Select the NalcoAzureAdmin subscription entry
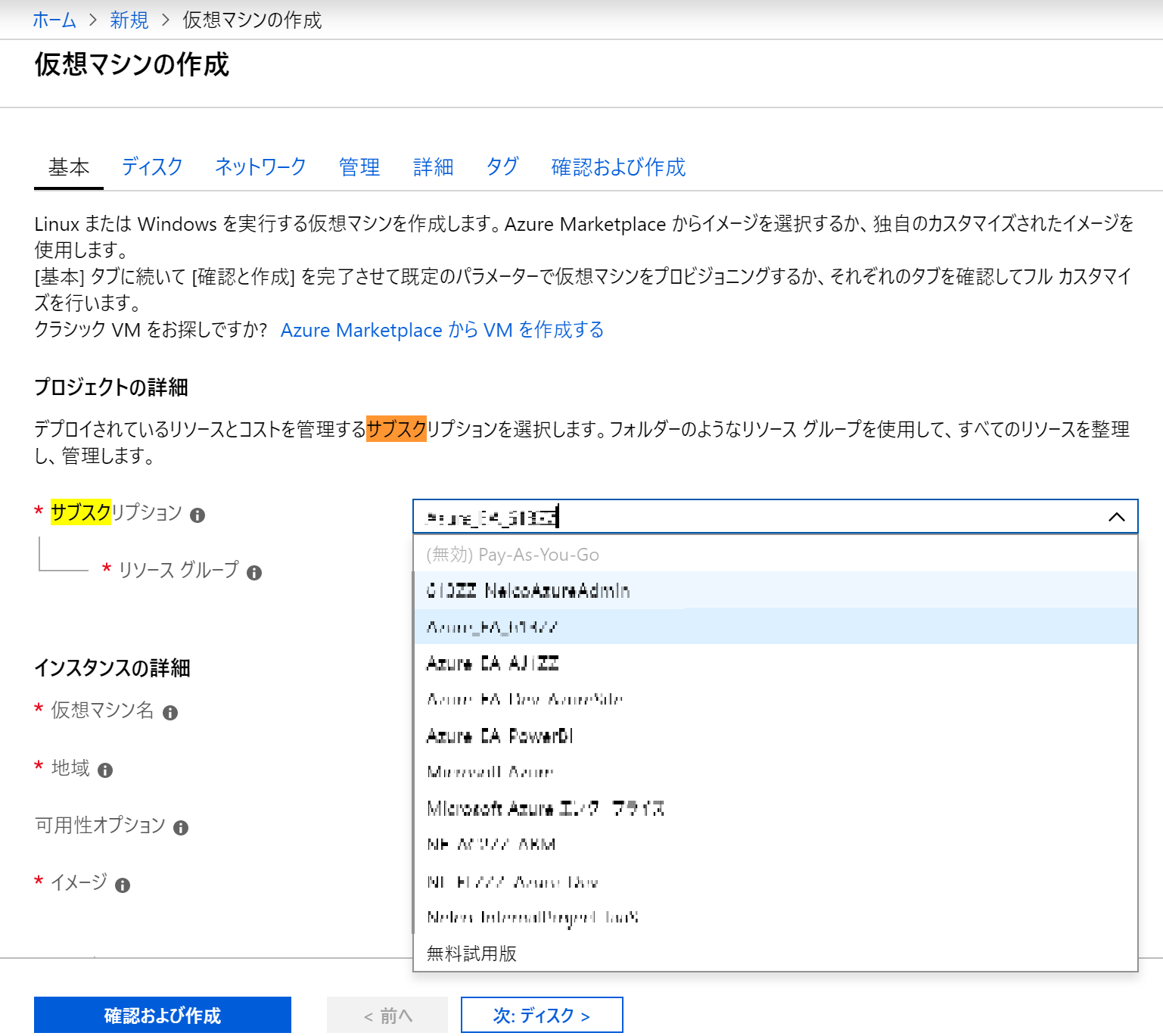Viewport: 1163px width, 1036px height. coord(528,590)
